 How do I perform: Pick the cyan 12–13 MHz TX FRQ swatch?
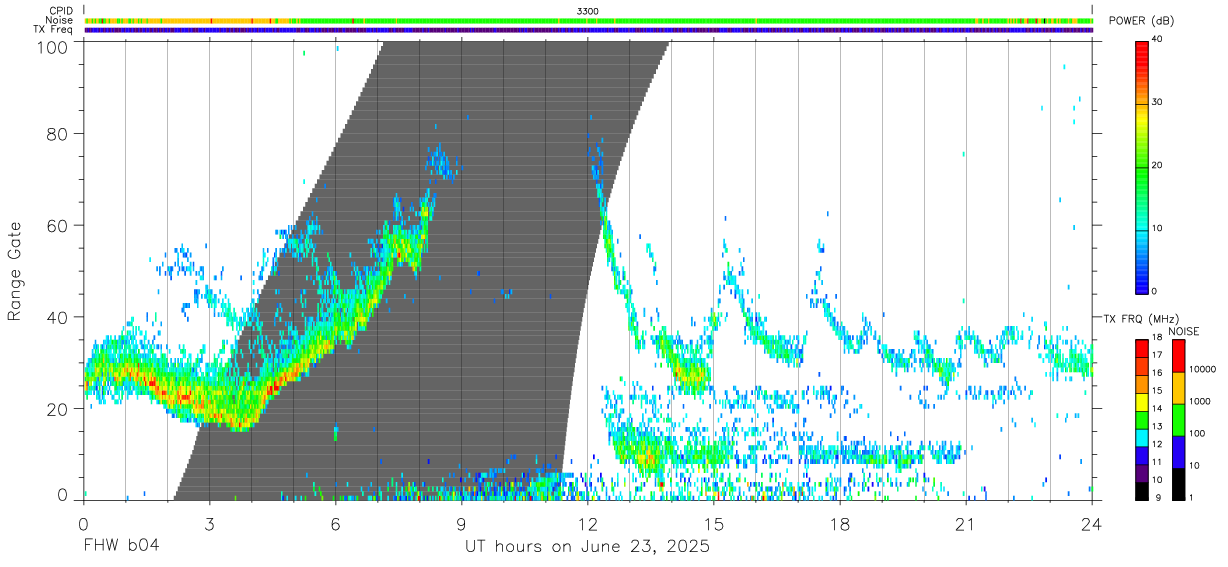point(1143,437)
